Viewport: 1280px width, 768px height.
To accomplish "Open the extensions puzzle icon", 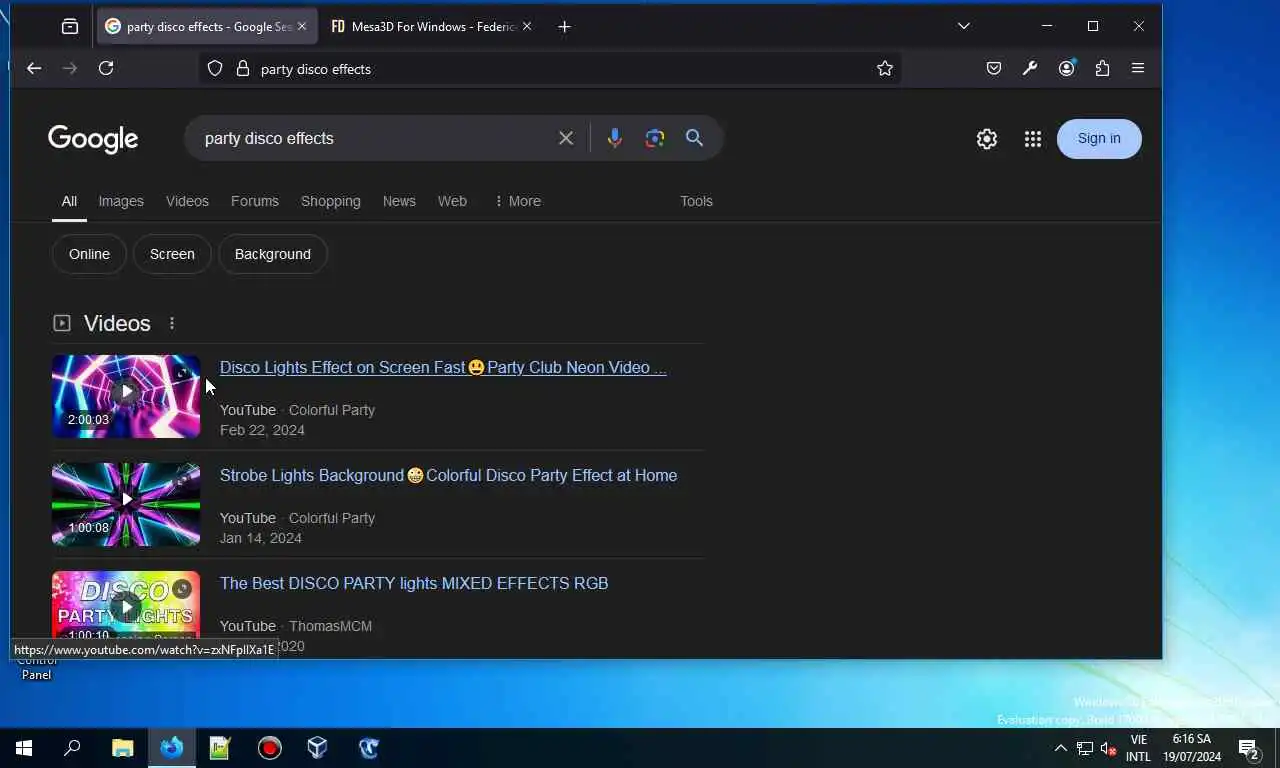I will [1102, 68].
